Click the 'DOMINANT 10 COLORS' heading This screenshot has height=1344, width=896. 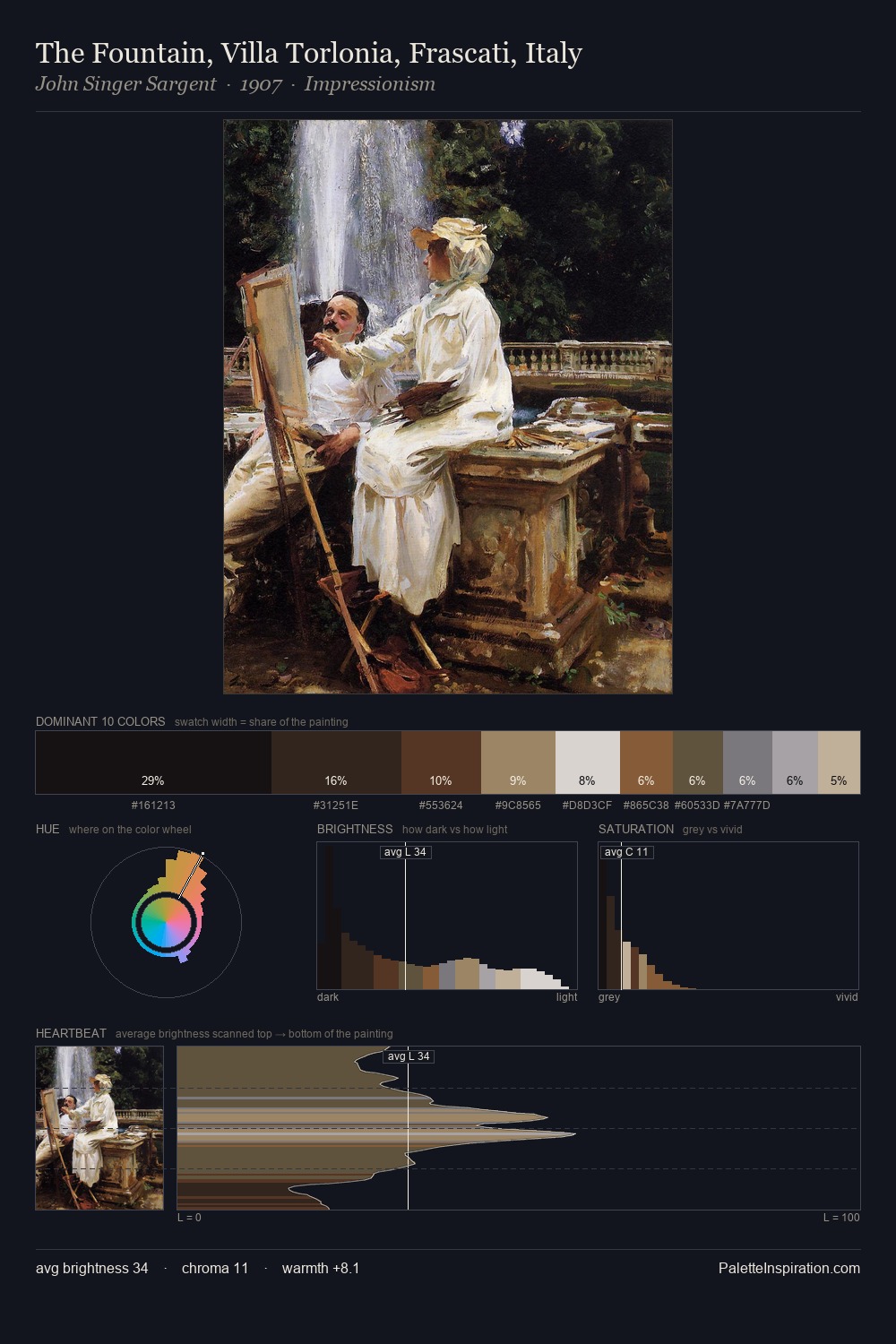pos(100,721)
